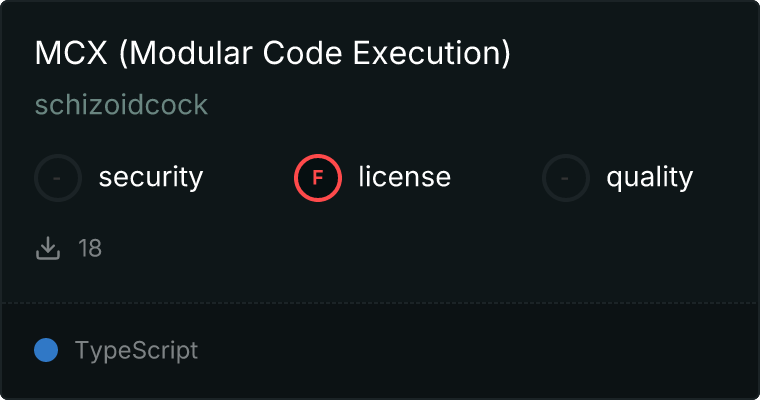Click the download arrow icon
This screenshot has height=400, width=760.
pyautogui.click(x=48, y=248)
